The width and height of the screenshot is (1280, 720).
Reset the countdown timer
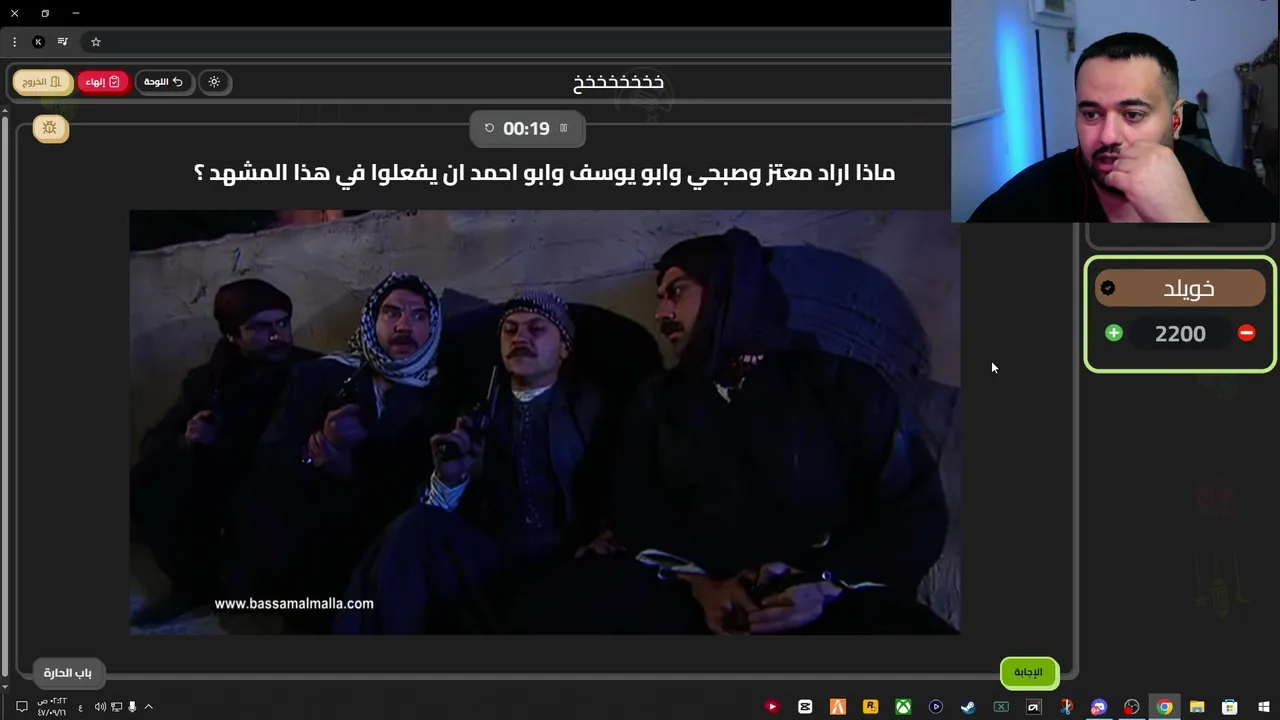pos(489,128)
